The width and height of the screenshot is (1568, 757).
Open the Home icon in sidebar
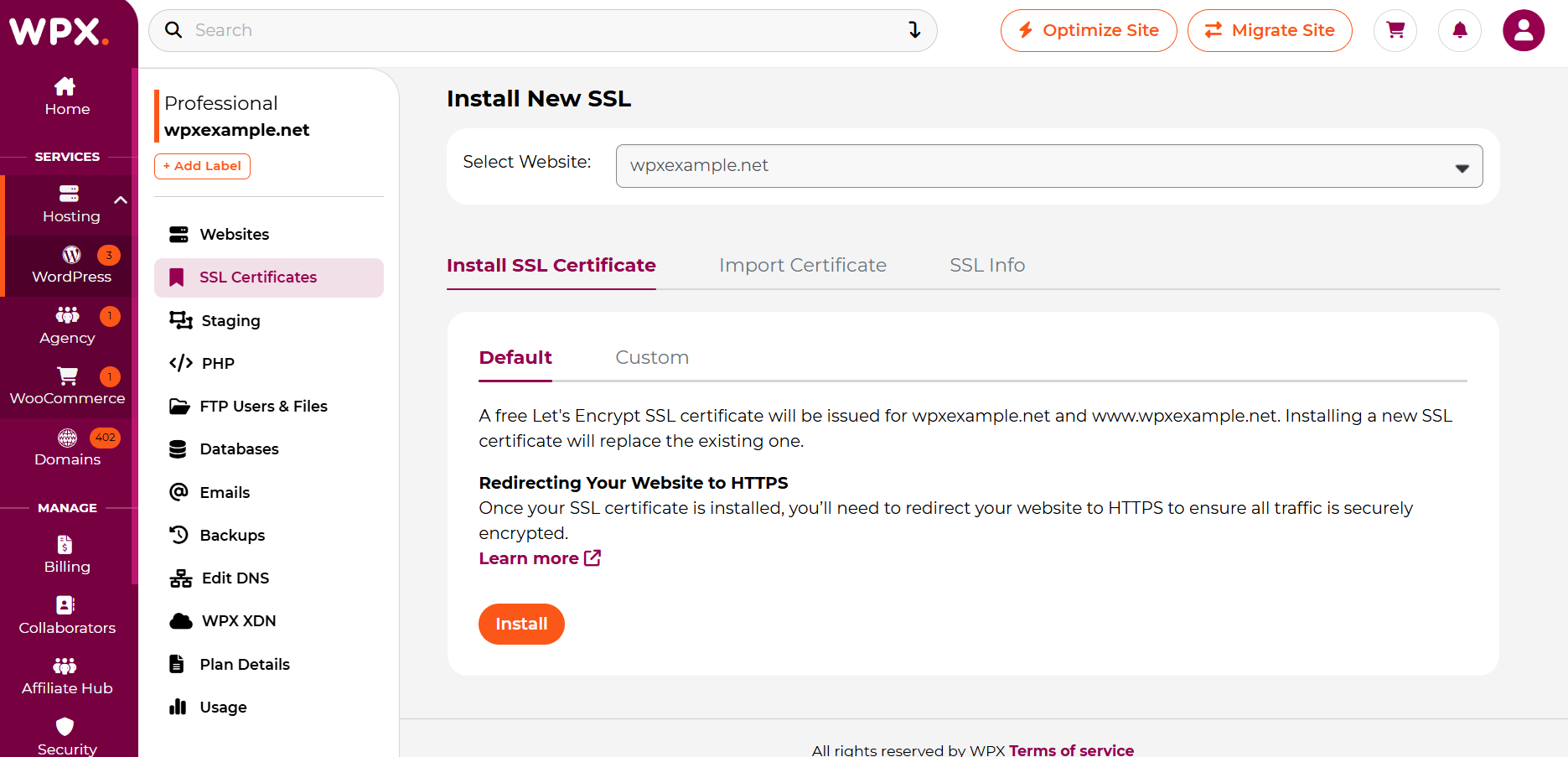pyautogui.click(x=65, y=86)
